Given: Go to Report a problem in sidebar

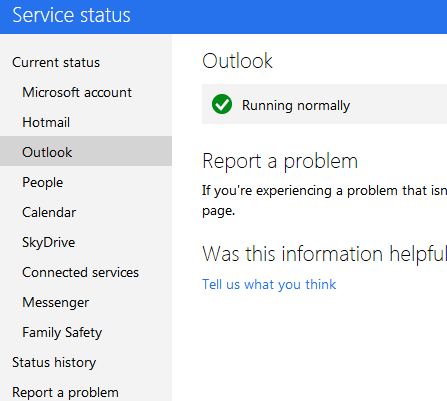Looking at the screenshot, I should (65, 393).
